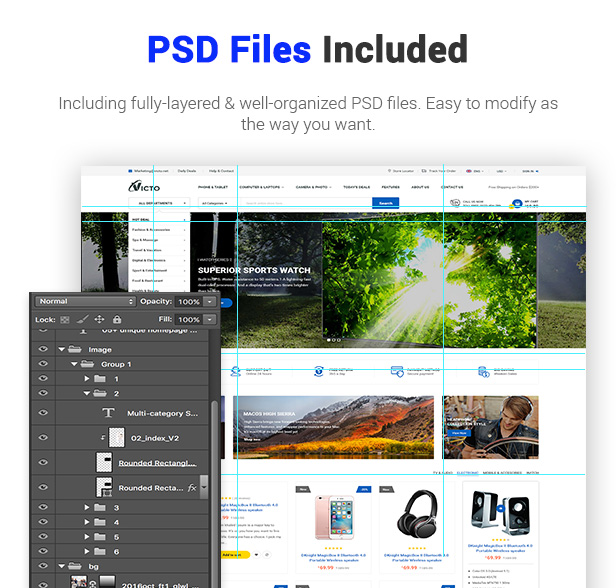This screenshot has height=588, width=616.
Task: Click the text layer T icon
Action: pos(108,413)
